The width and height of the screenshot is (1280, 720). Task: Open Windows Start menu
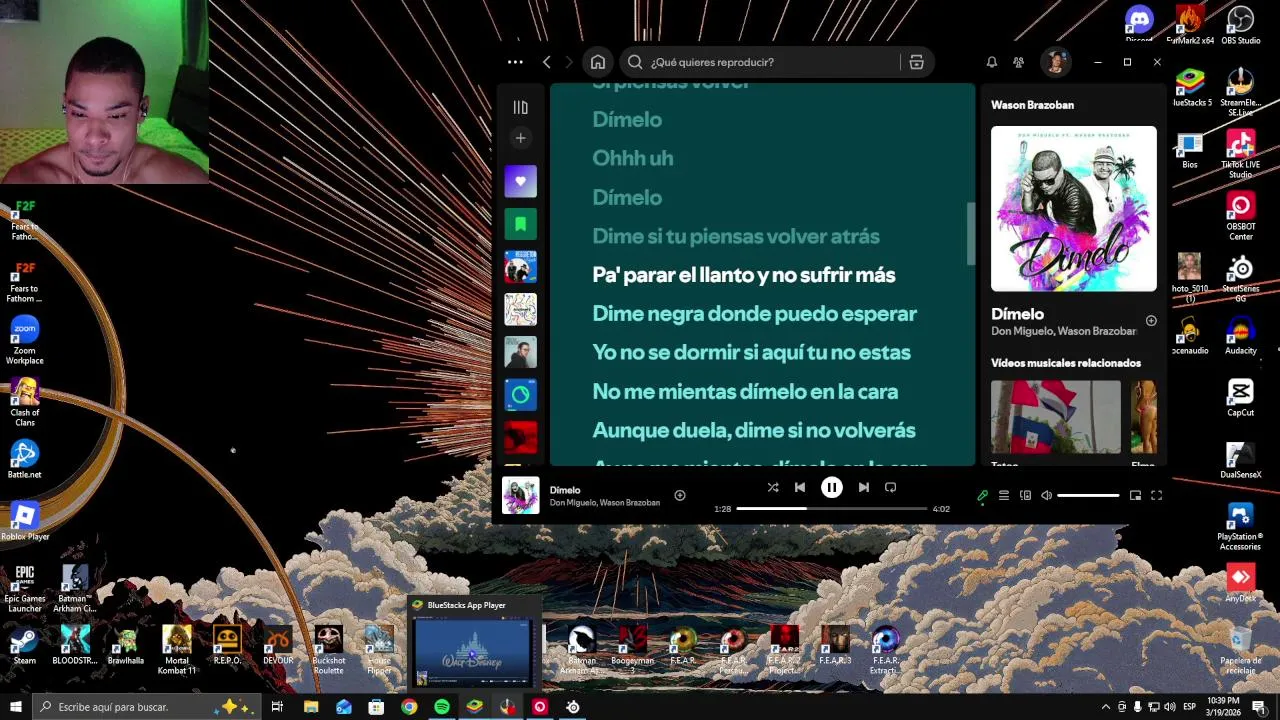tap(16, 707)
